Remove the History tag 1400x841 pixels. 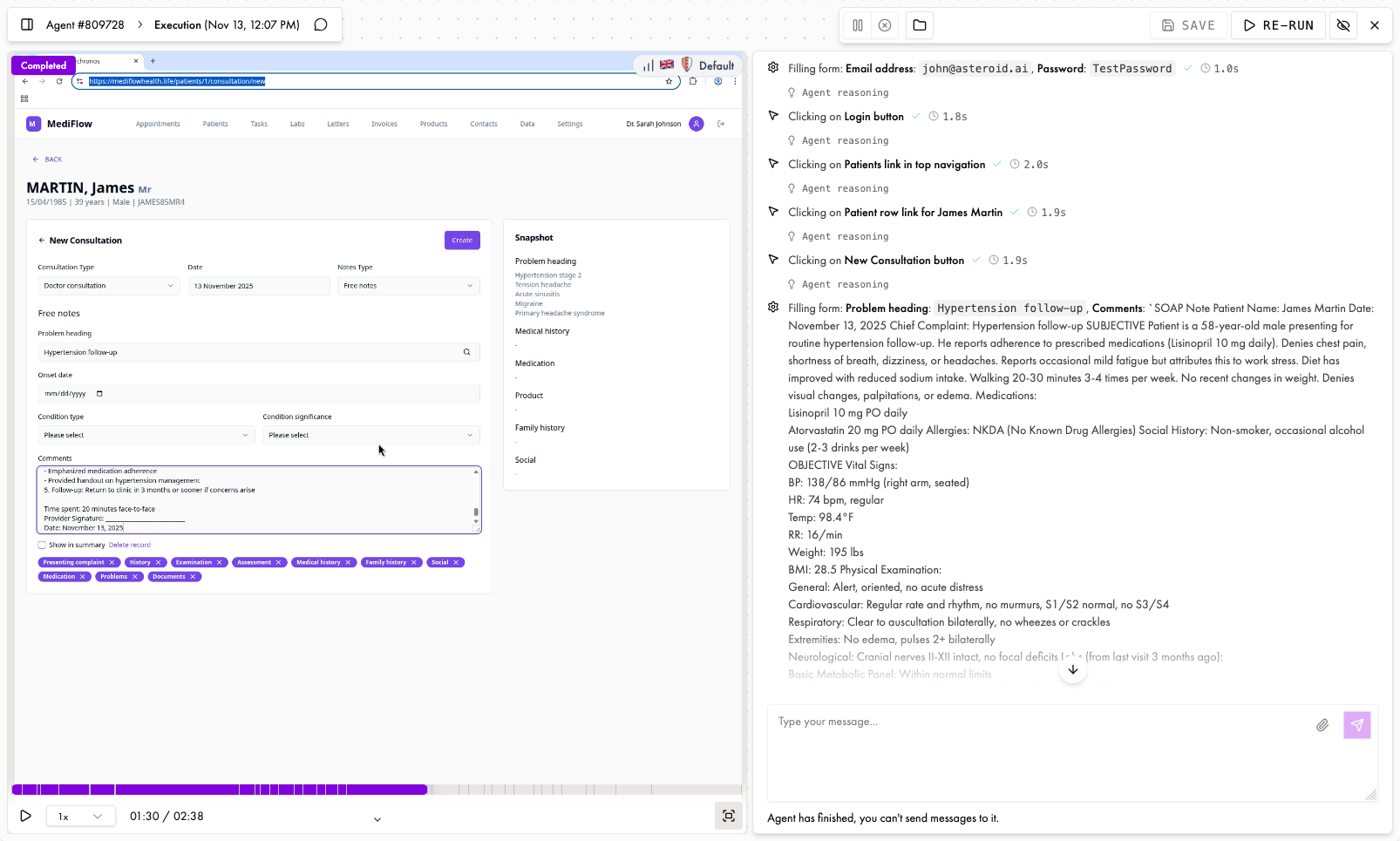point(158,562)
